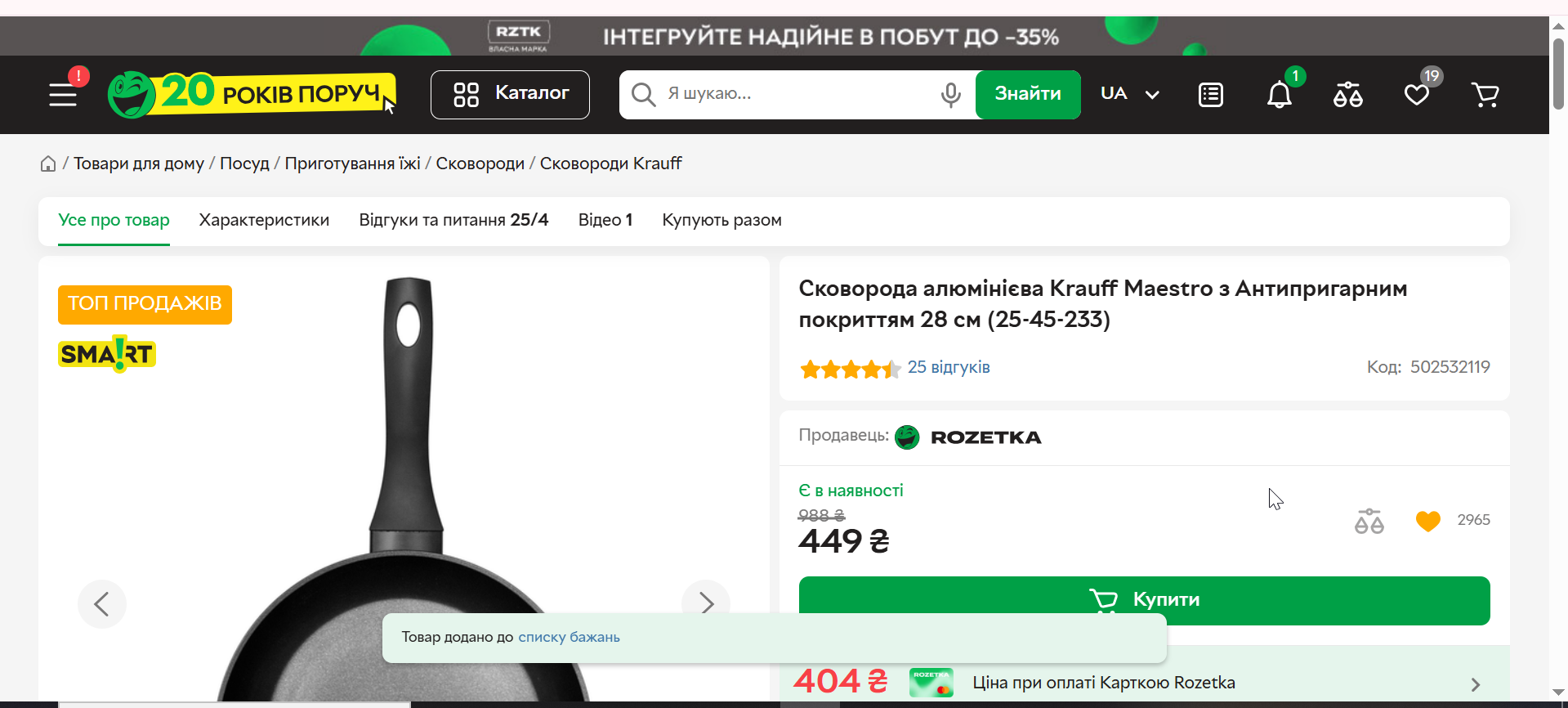Open the shopping cart icon
Screen dimensions: 1568x708
(1485, 95)
